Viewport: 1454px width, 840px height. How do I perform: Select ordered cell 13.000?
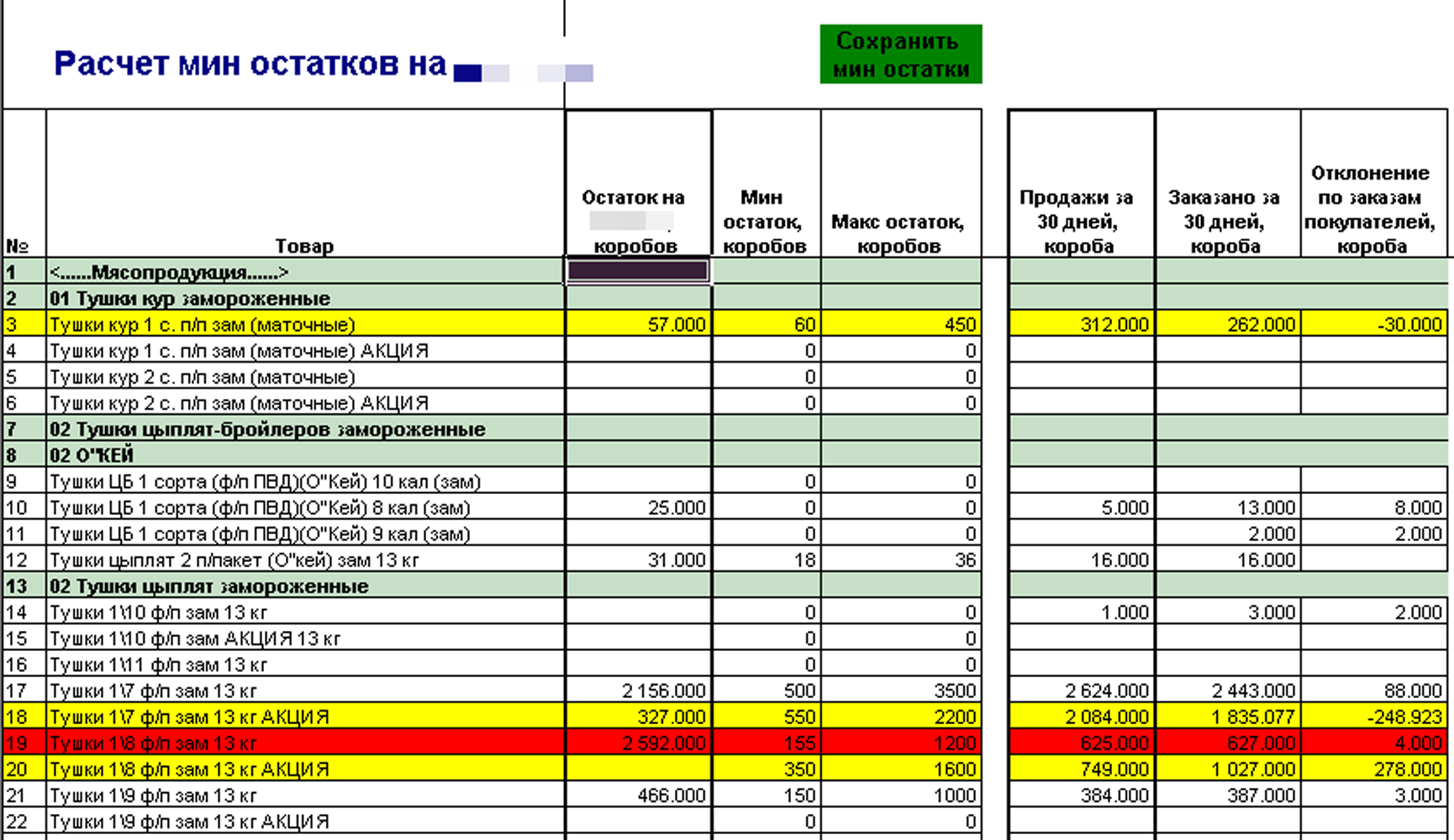(x=1228, y=507)
